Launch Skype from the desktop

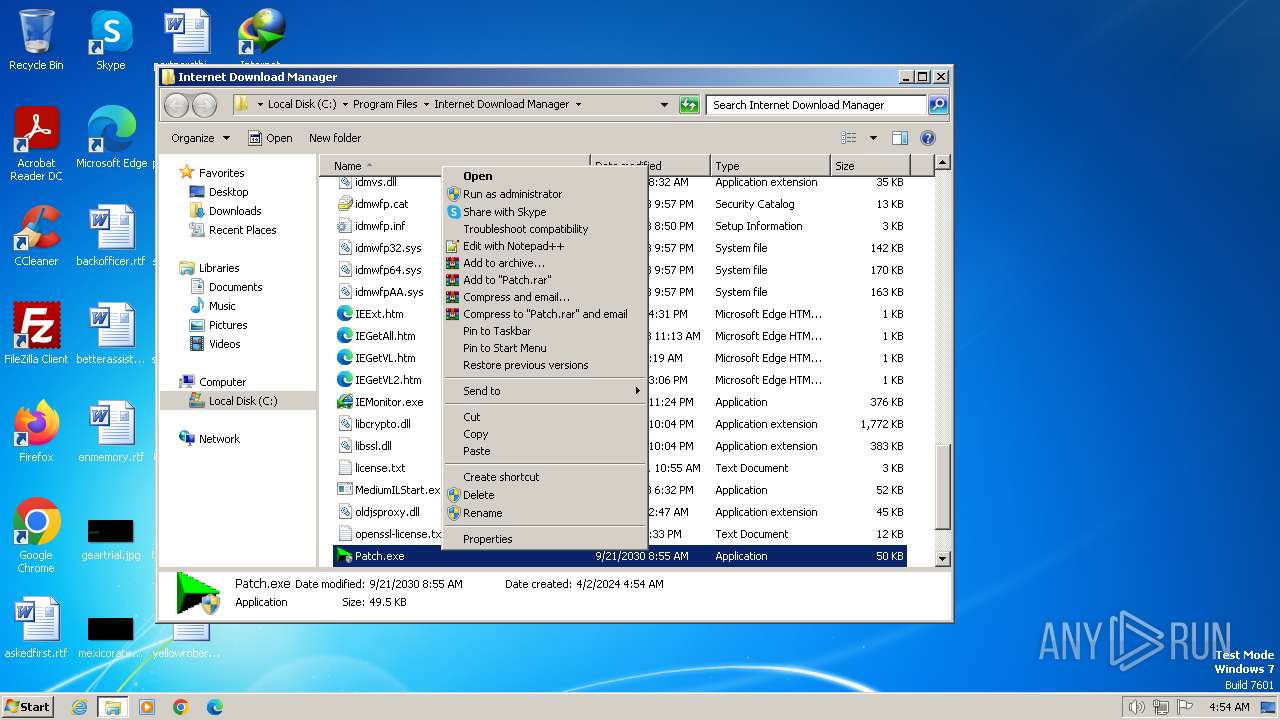click(110, 40)
